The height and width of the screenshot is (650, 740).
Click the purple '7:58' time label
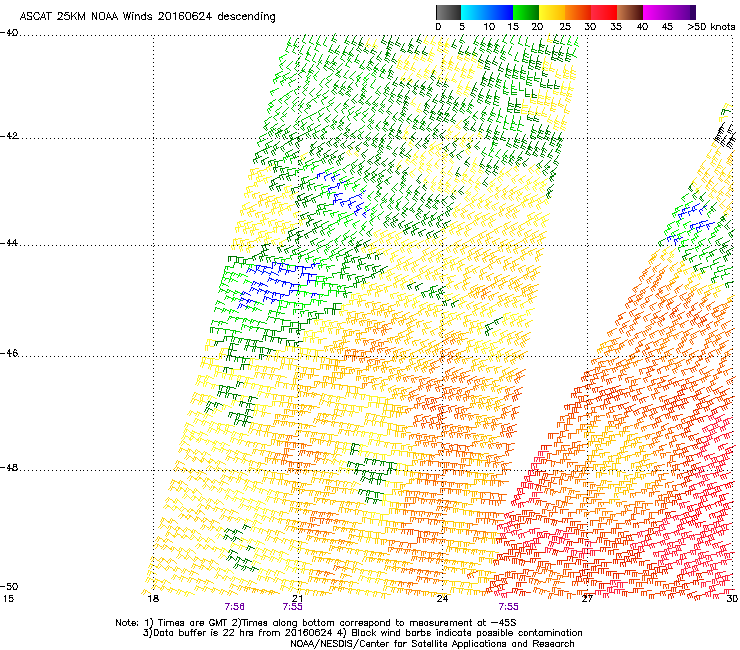click(235, 607)
